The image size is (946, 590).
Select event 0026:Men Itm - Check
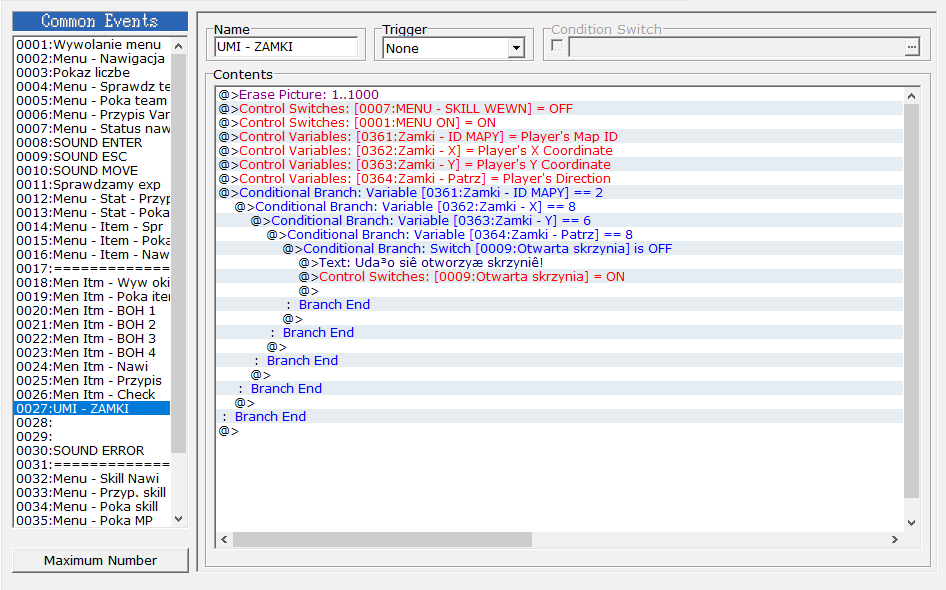click(92, 395)
